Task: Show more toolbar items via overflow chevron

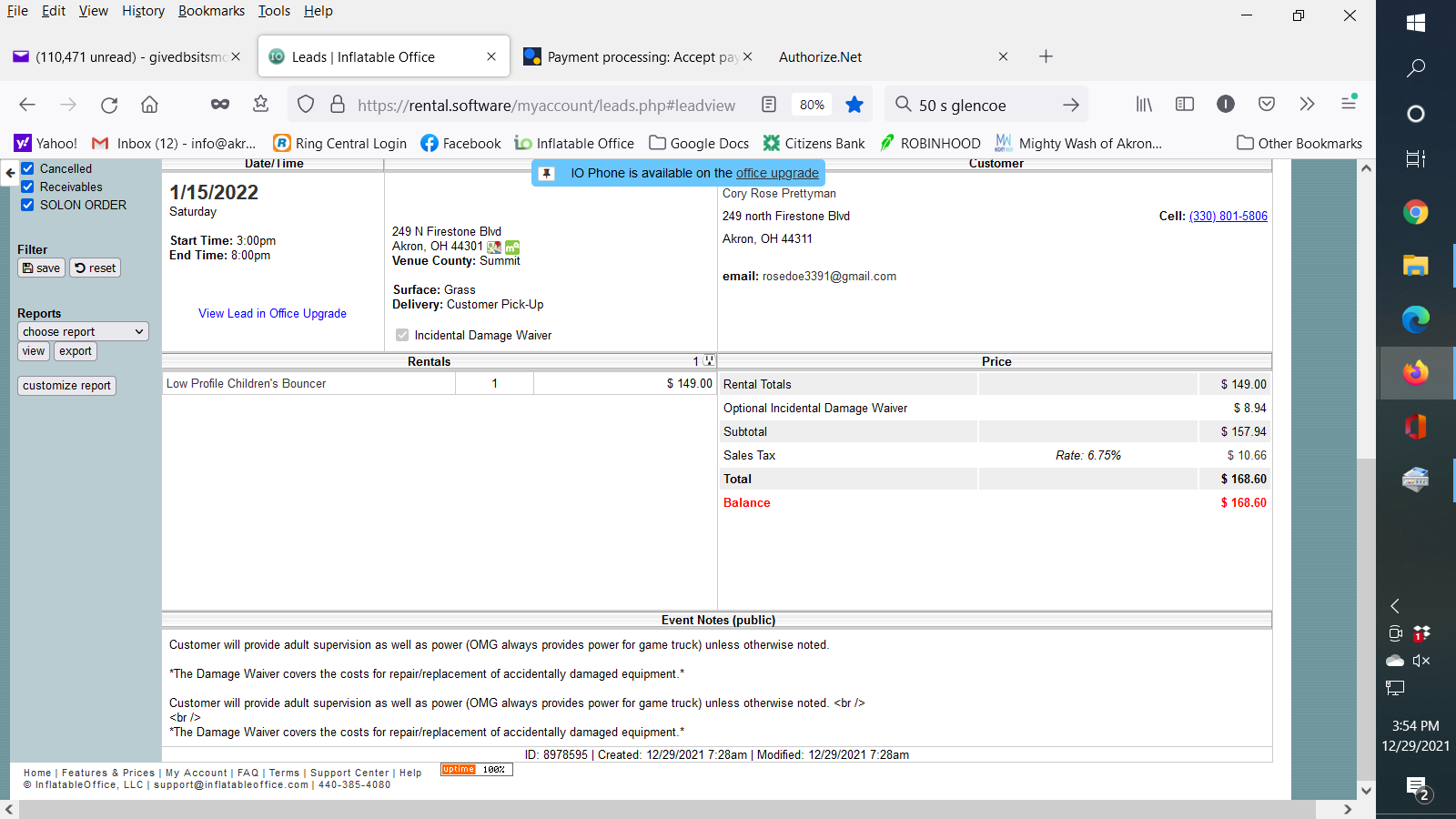Action: tap(1307, 104)
